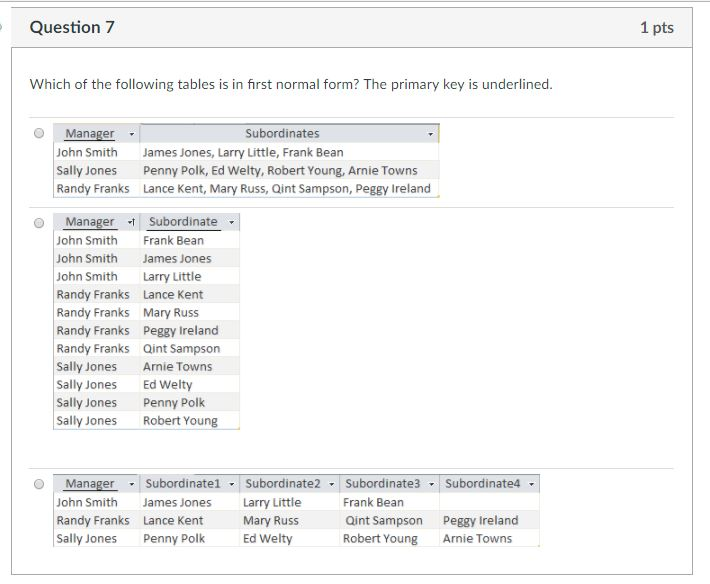Click the 1 pts label
The image size is (710, 584).
click(656, 28)
